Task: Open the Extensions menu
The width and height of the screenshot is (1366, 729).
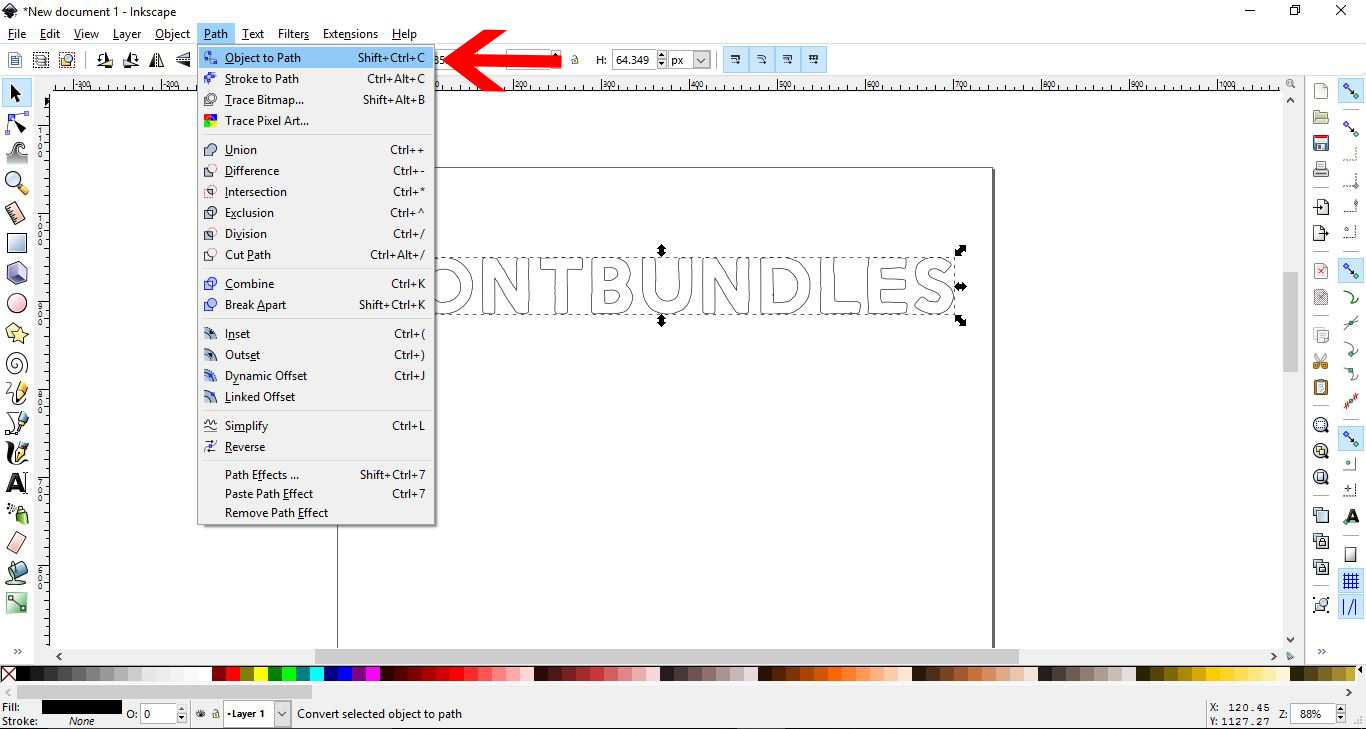Action: pyautogui.click(x=350, y=34)
